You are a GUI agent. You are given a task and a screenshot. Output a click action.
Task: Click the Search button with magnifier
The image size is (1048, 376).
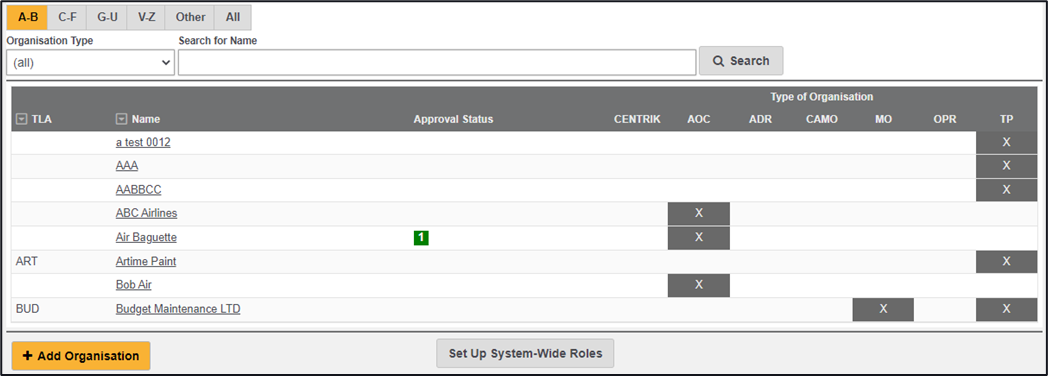click(741, 61)
